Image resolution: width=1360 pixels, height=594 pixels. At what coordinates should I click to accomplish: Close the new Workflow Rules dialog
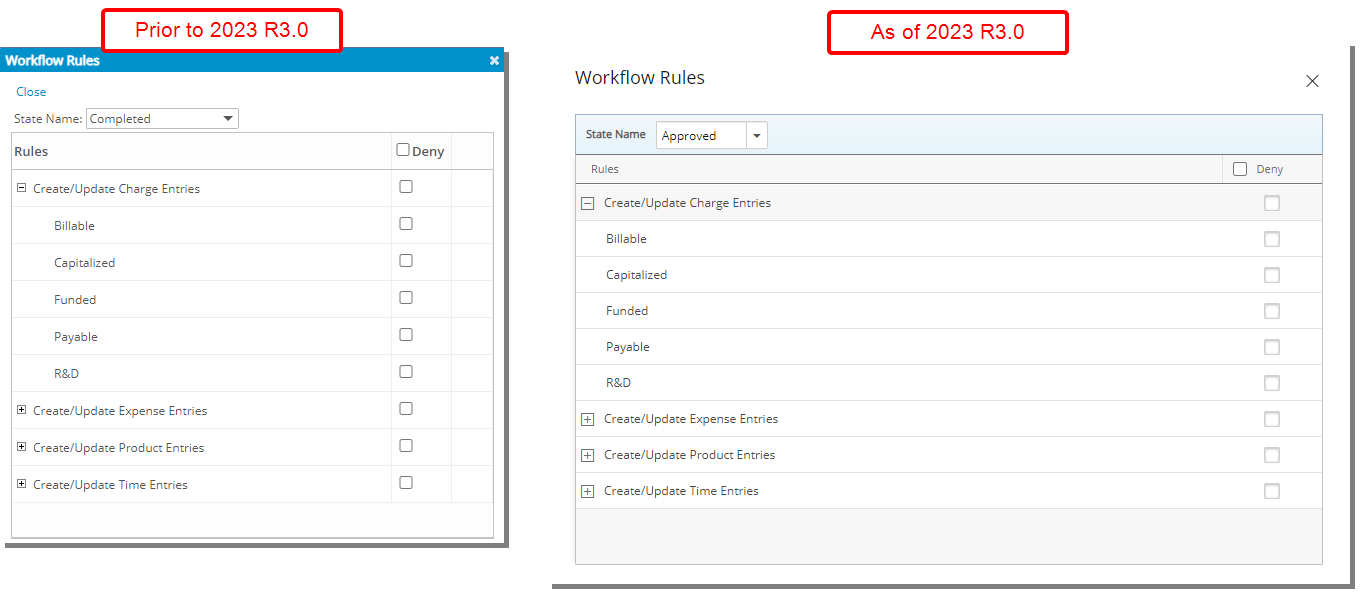click(1313, 81)
